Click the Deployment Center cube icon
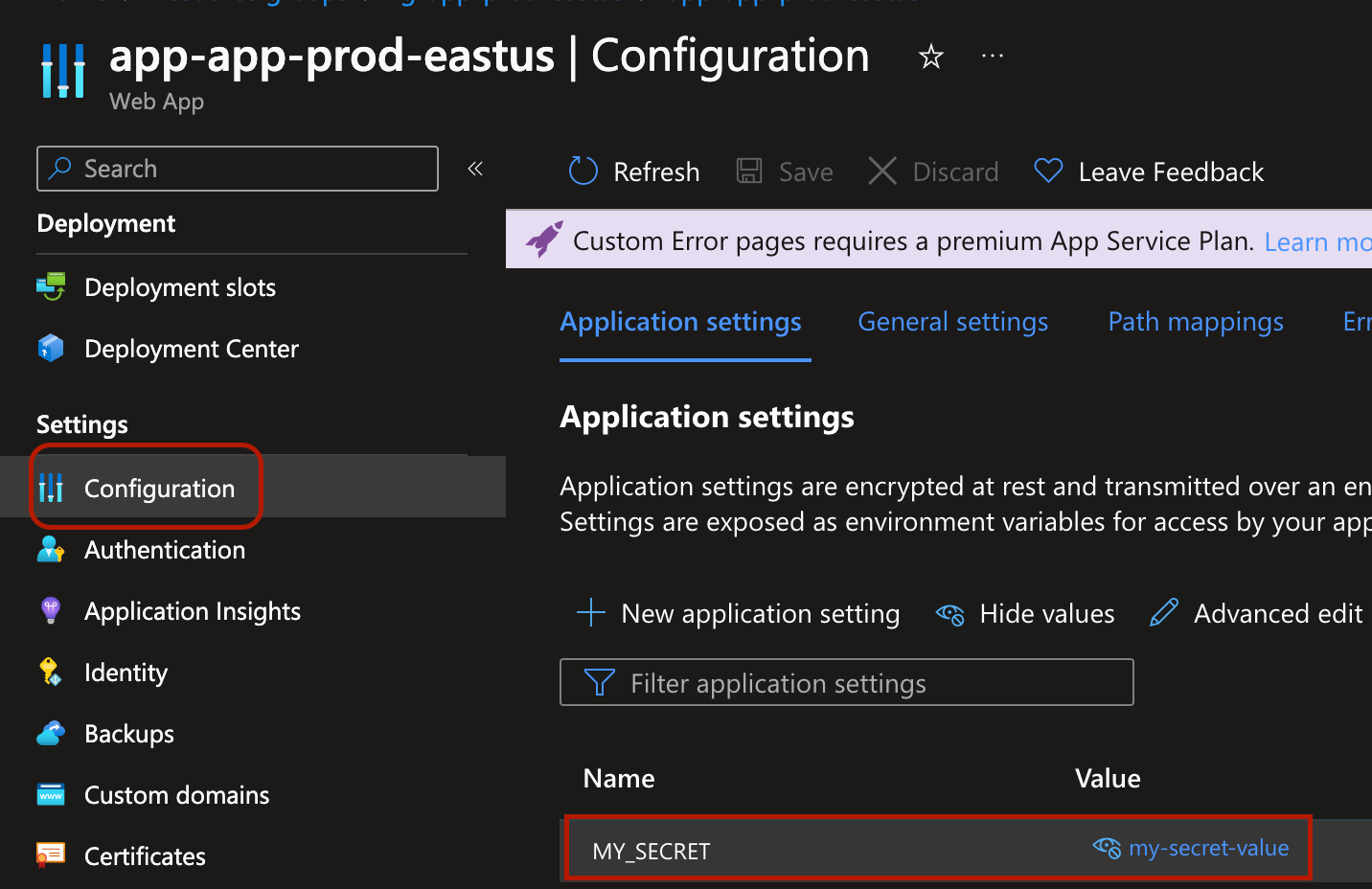Image resolution: width=1372 pixels, height=889 pixels. pyautogui.click(x=51, y=348)
